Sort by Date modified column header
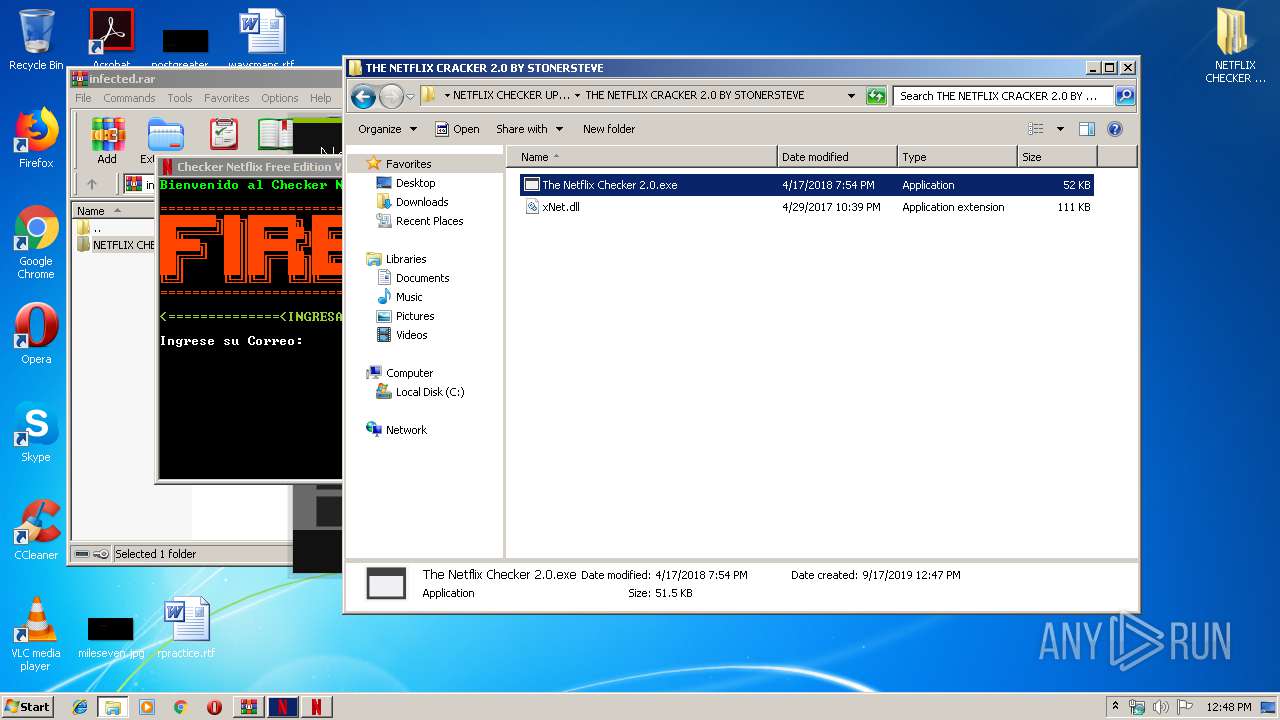This screenshot has width=1280, height=720. pyautogui.click(x=837, y=157)
